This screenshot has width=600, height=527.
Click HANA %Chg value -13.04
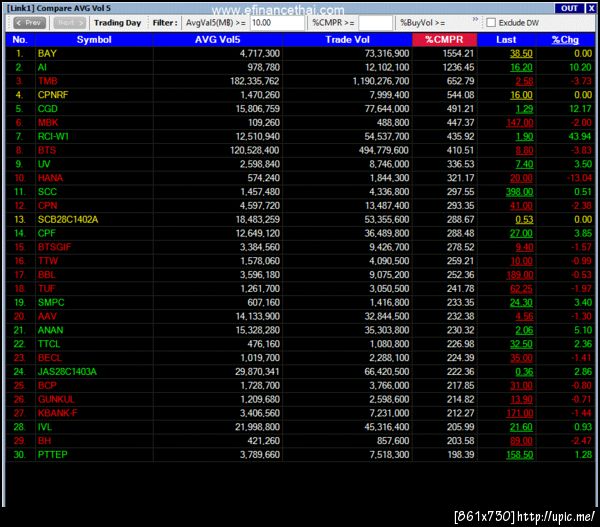[x=579, y=178]
